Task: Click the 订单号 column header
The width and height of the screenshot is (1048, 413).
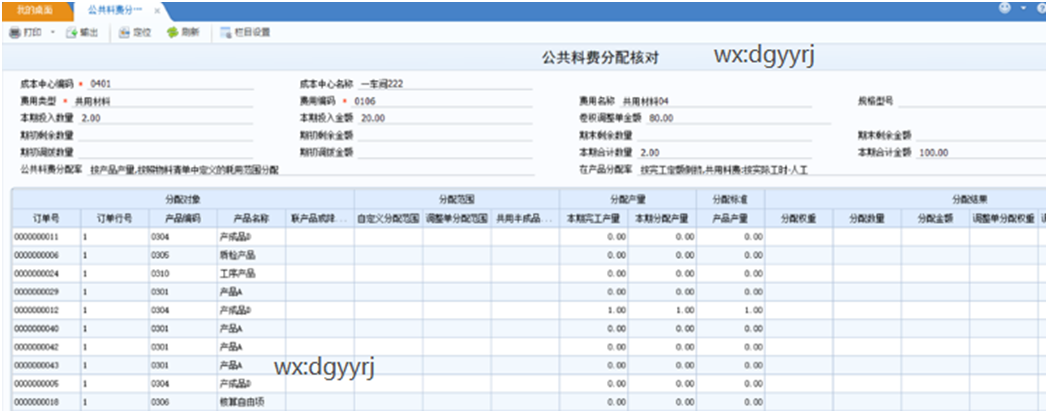Action: pos(46,219)
